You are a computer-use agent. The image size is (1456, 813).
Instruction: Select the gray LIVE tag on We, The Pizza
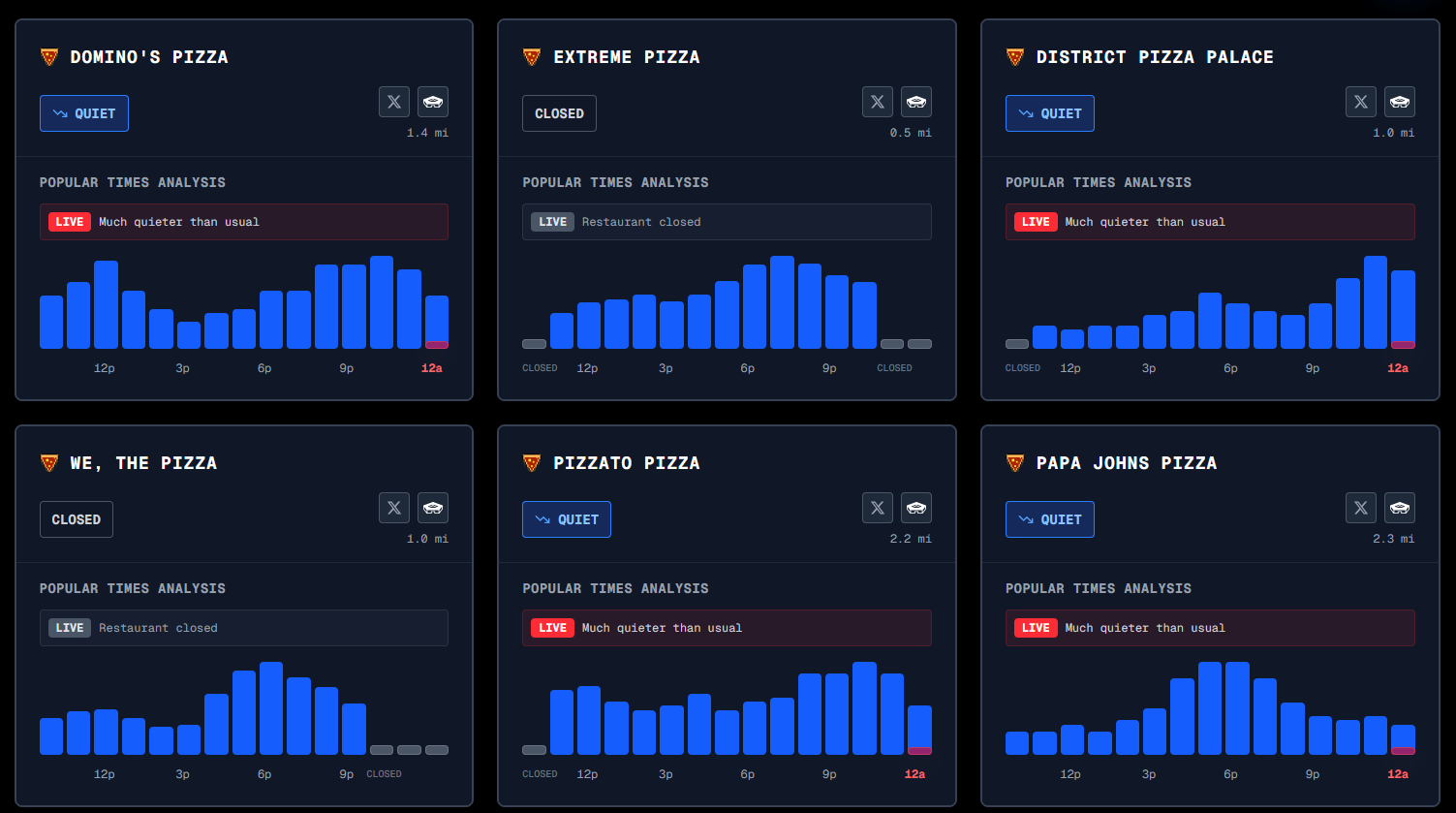(x=70, y=628)
